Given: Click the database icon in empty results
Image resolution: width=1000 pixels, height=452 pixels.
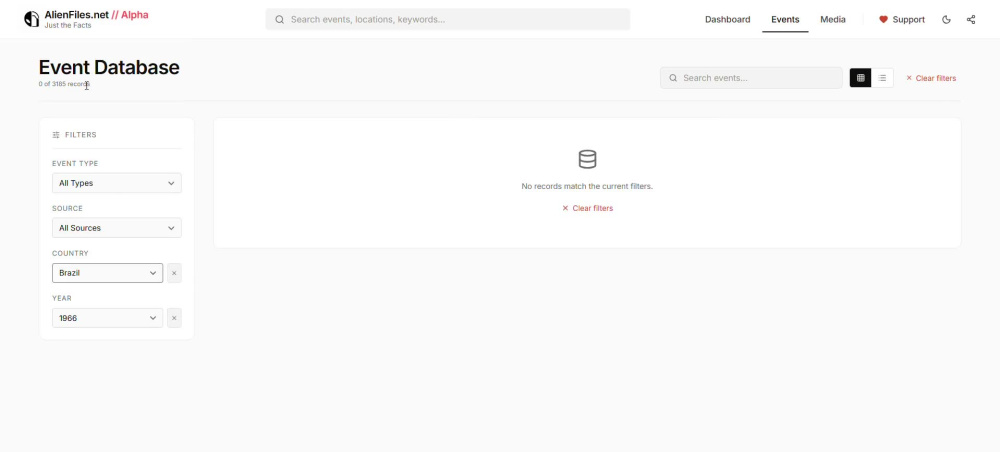Looking at the screenshot, I should tap(587, 159).
